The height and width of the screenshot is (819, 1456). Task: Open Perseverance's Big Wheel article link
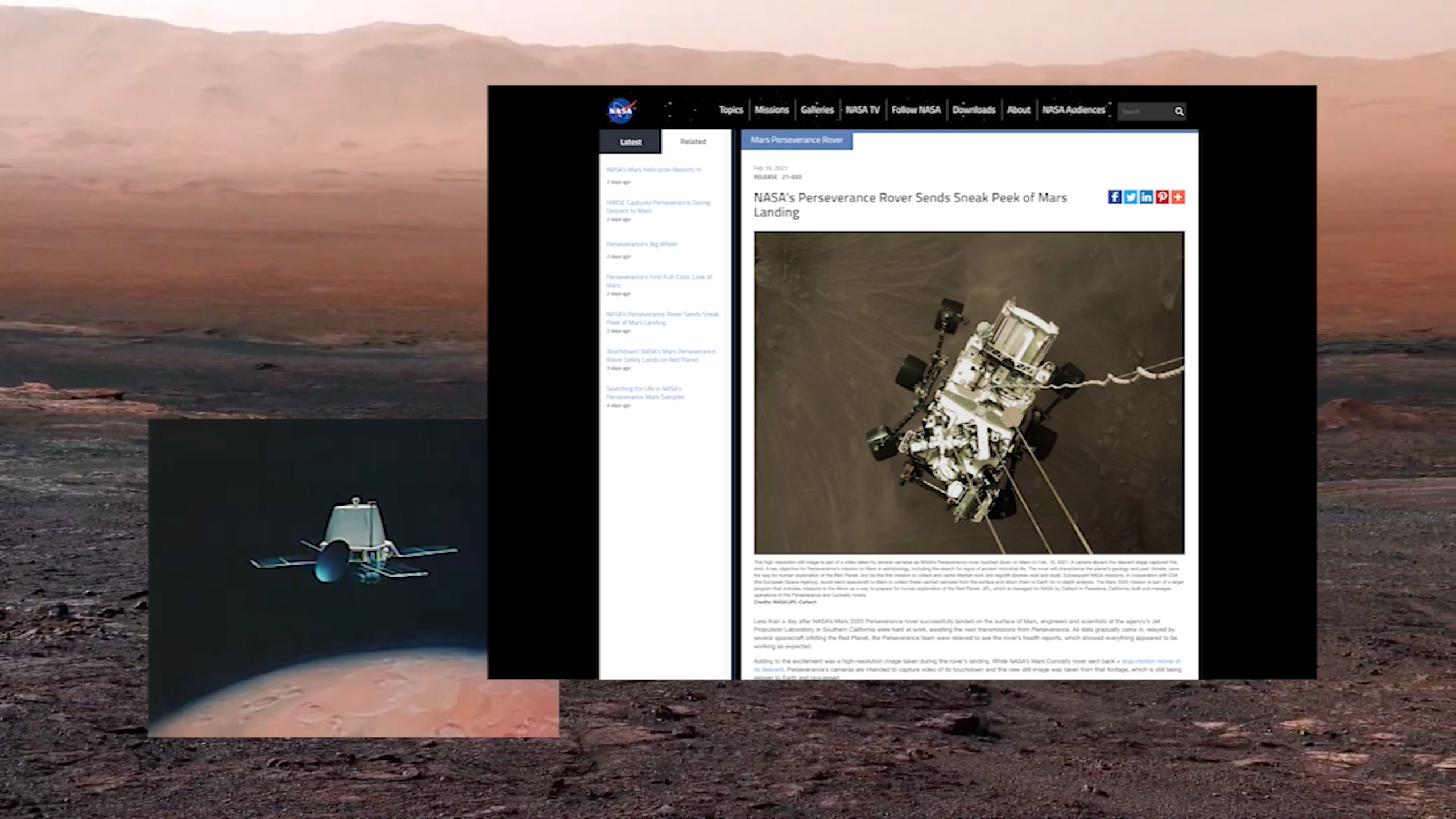click(642, 244)
